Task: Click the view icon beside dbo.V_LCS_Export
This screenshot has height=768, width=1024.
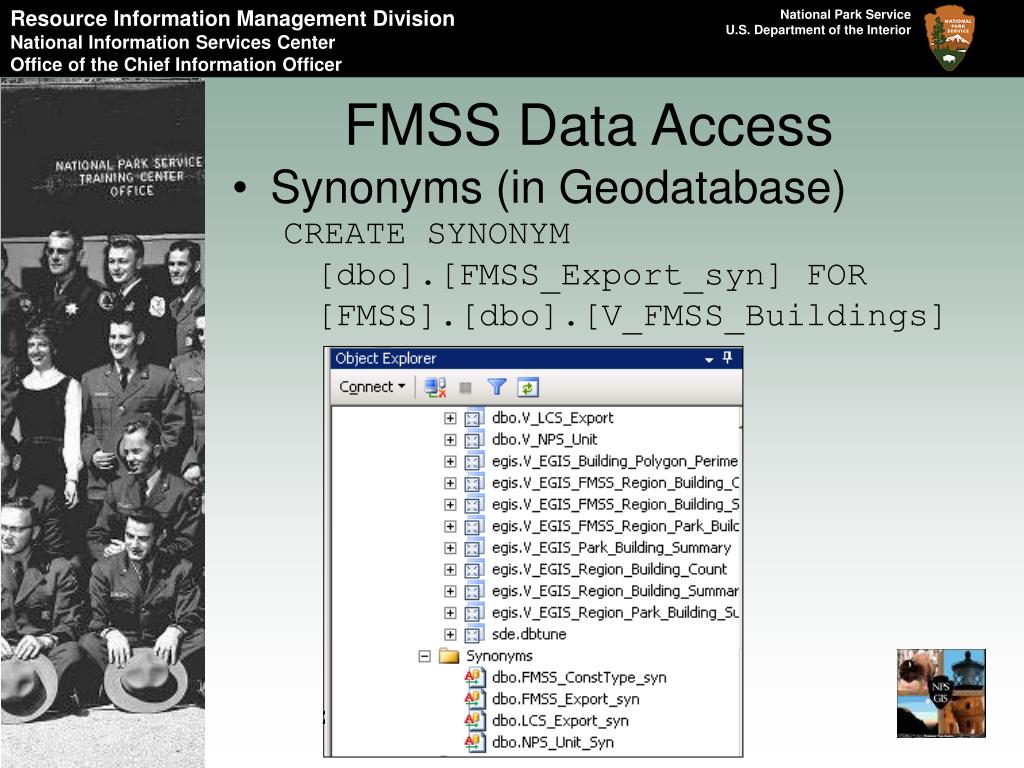Action: tap(473, 418)
